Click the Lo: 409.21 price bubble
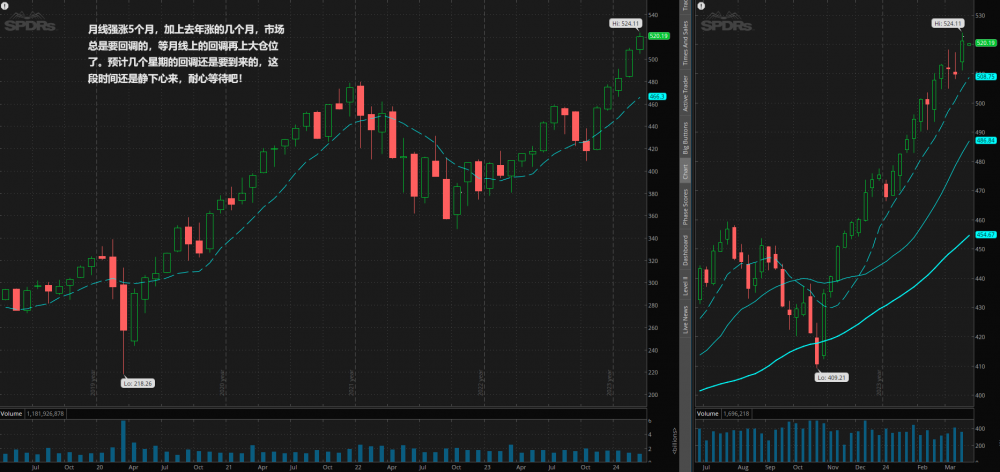The height and width of the screenshot is (472, 1000). [x=832, y=377]
